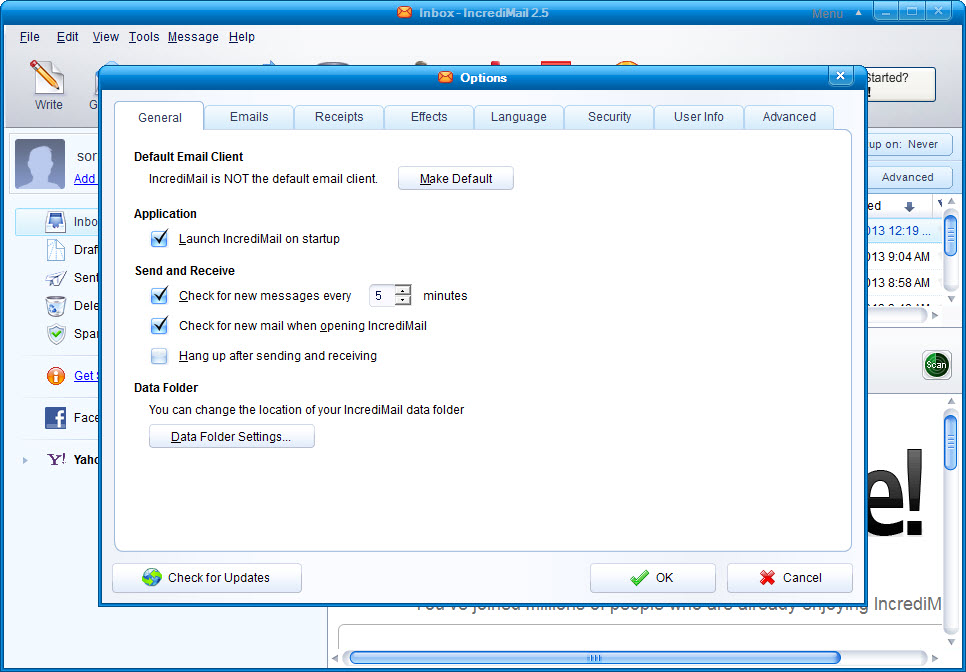Select the Inbox folder icon
This screenshot has width=966, height=672.
56,222
